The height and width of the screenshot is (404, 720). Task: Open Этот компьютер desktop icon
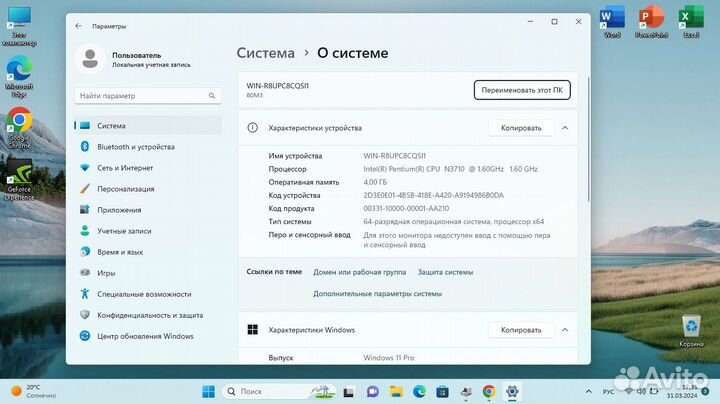(x=19, y=26)
